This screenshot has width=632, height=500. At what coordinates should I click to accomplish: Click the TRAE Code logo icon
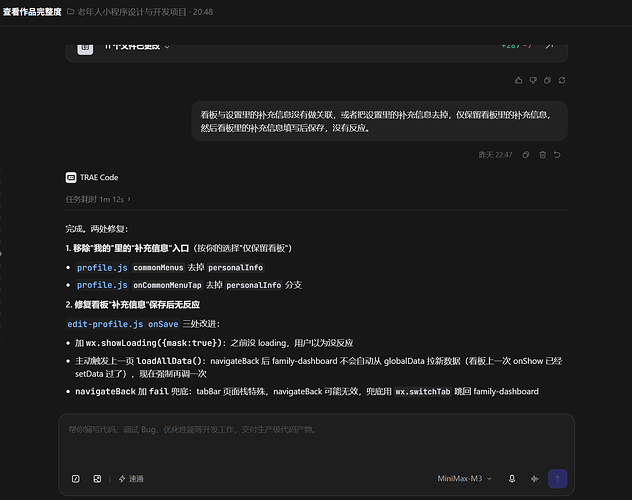click(x=71, y=178)
